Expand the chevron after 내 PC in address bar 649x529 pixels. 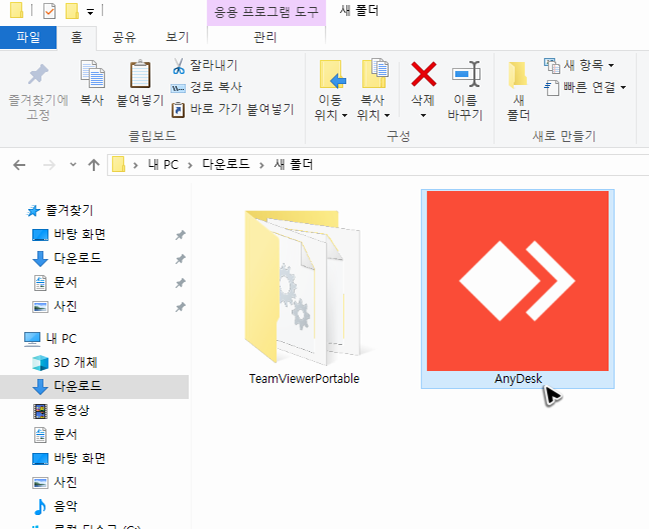tap(190, 165)
